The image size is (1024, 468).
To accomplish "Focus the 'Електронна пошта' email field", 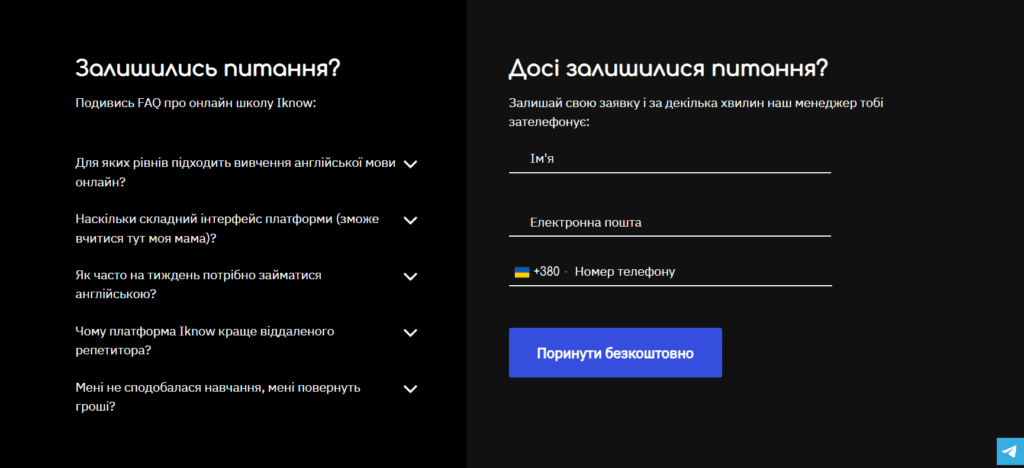I will coord(669,222).
